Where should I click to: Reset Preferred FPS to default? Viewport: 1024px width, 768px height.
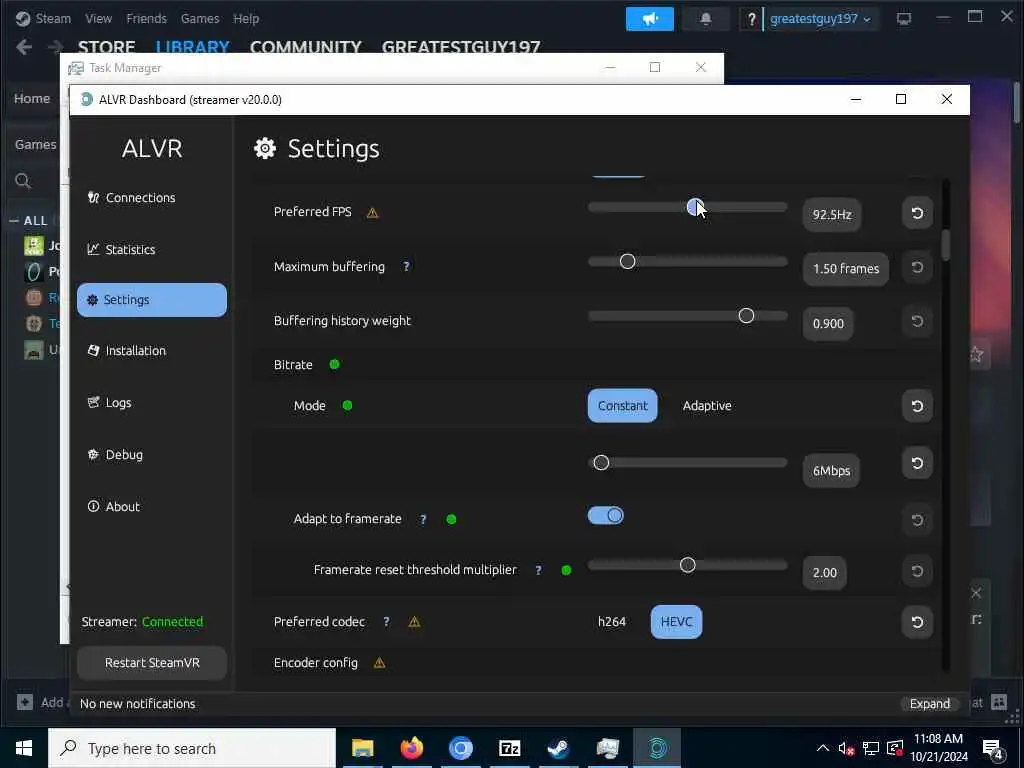(x=917, y=213)
